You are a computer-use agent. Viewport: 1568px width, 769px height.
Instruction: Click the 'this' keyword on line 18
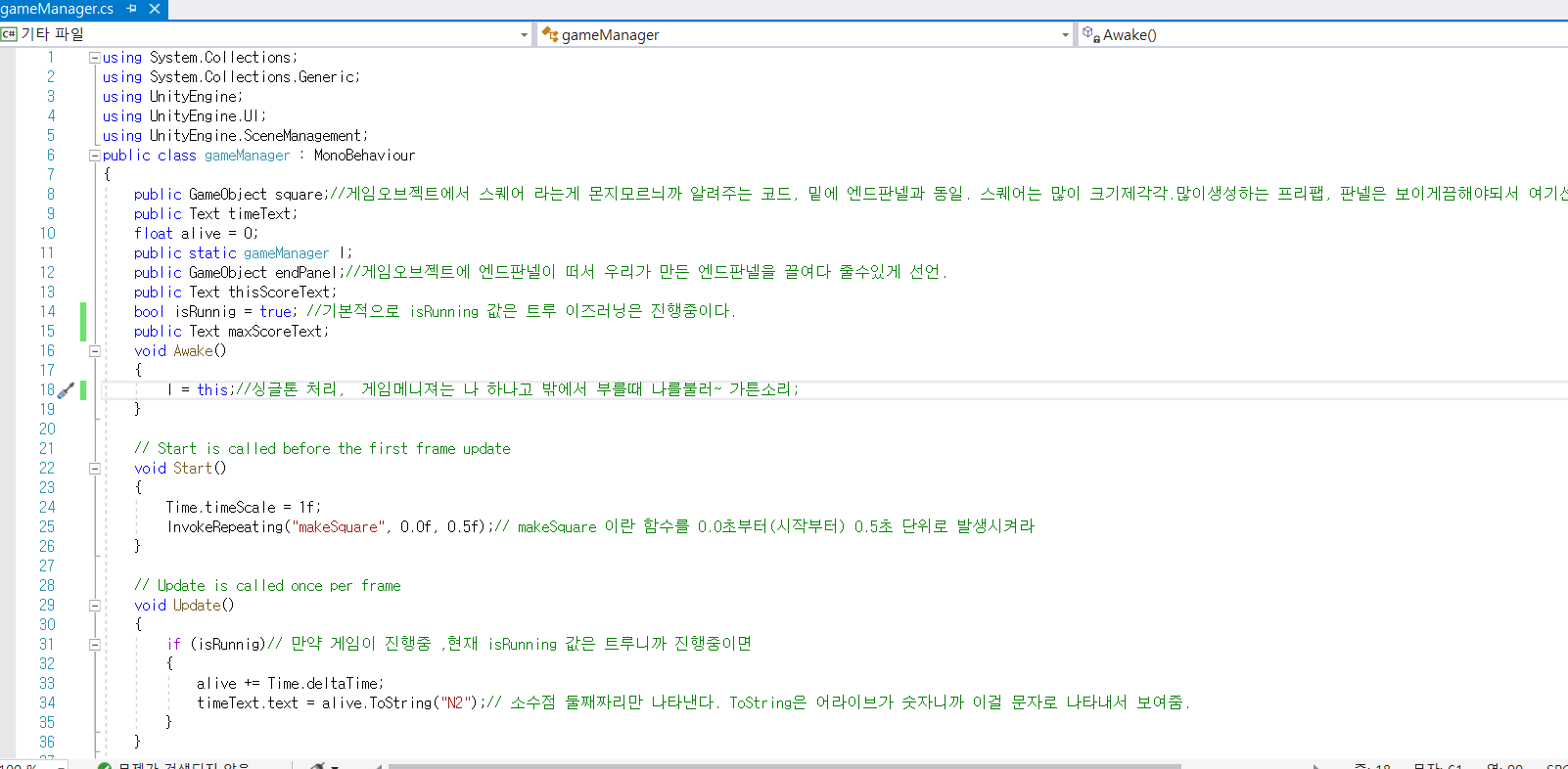(212, 390)
